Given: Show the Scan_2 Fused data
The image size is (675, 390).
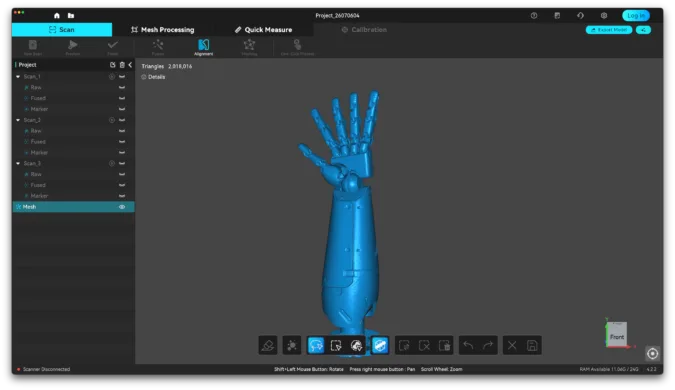Looking at the screenshot, I should (122, 142).
